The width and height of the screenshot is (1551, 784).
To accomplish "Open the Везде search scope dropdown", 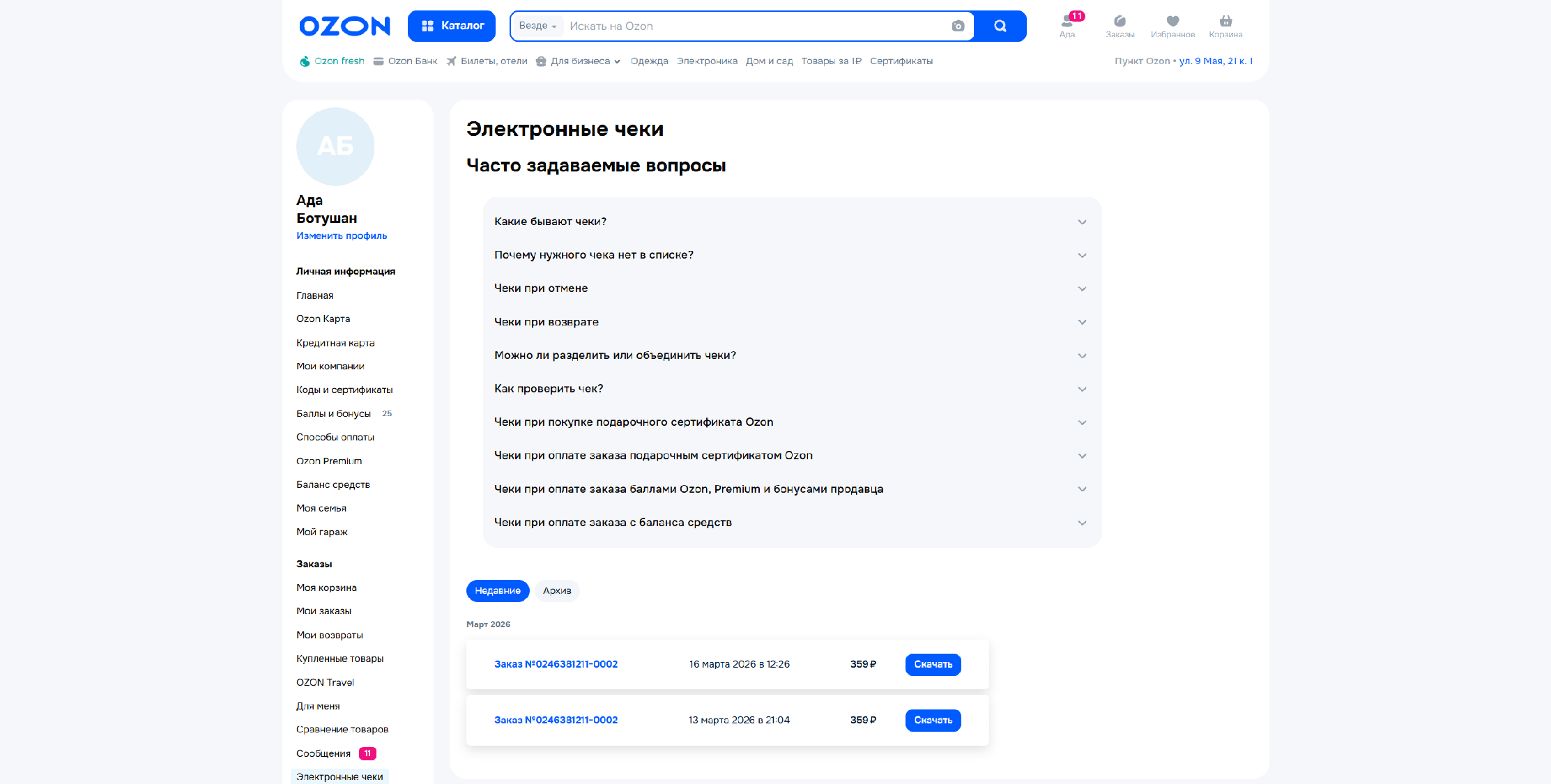I will coord(537,26).
